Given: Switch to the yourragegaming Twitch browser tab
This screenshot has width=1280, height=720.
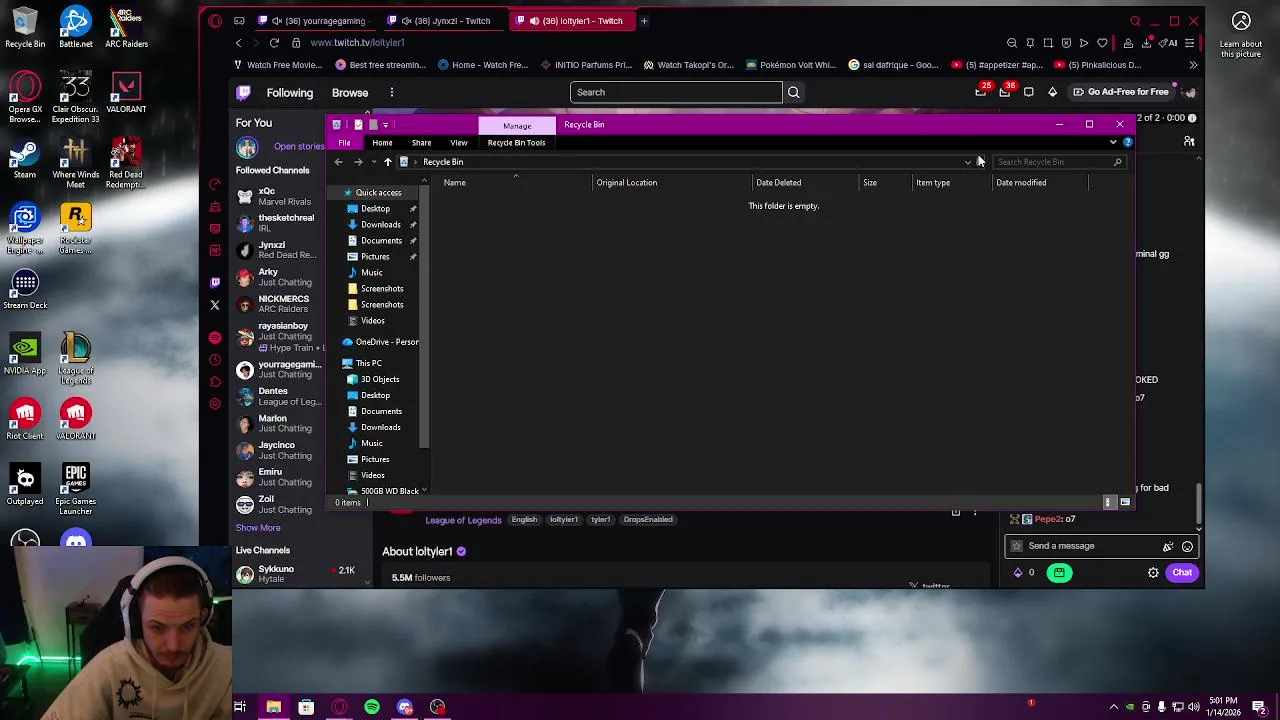Looking at the screenshot, I should [313, 20].
